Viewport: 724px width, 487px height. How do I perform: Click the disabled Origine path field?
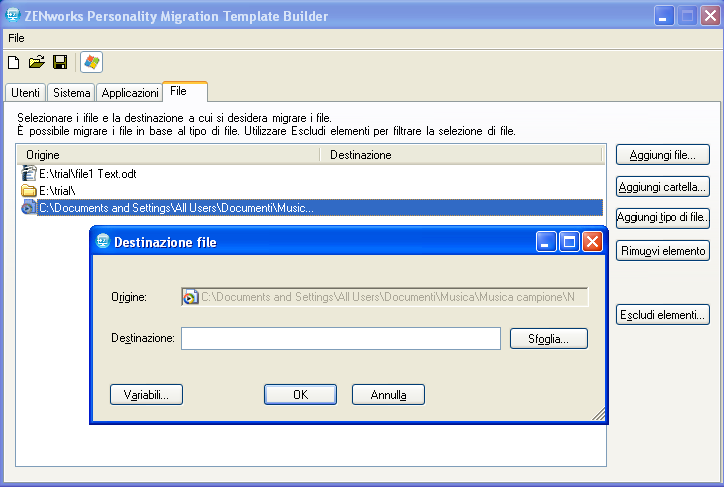[385, 297]
